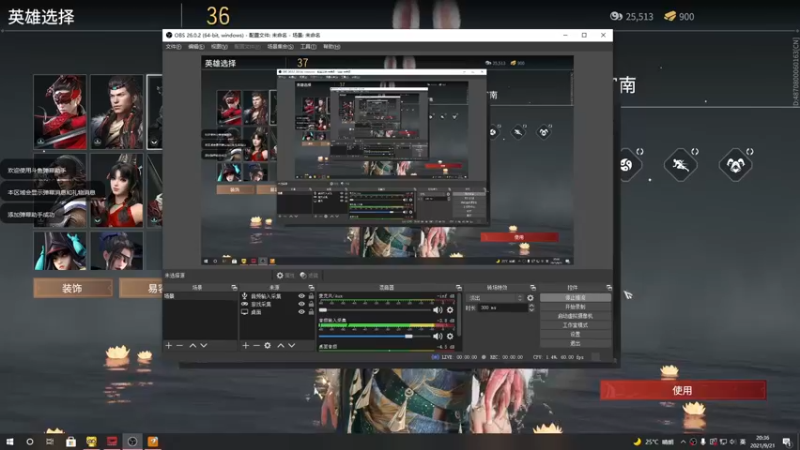Move scene down in Scenes panel
This screenshot has height=450, width=800.
(204, 345)
